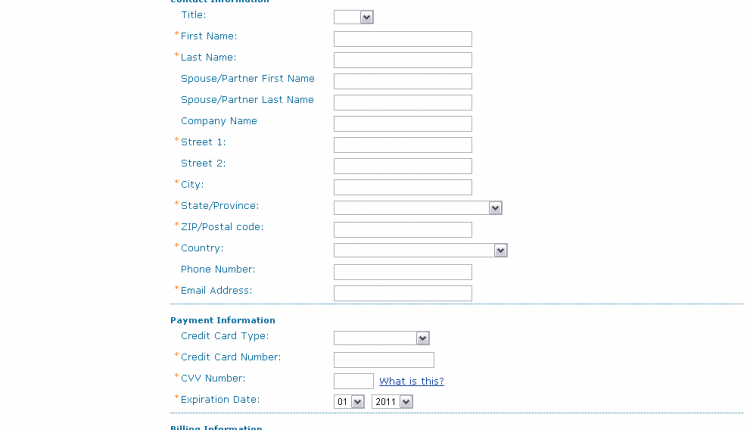Click the Credit Card Number field
Viewport: 750px width, 430px height.
[x=384, y=360]
